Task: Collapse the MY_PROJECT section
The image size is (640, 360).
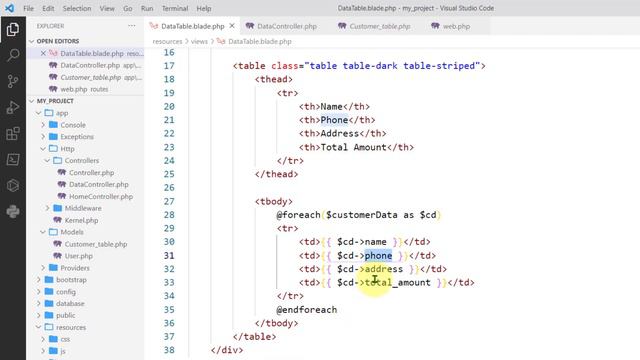Action: pyautogui.click(x=55, y=101)
